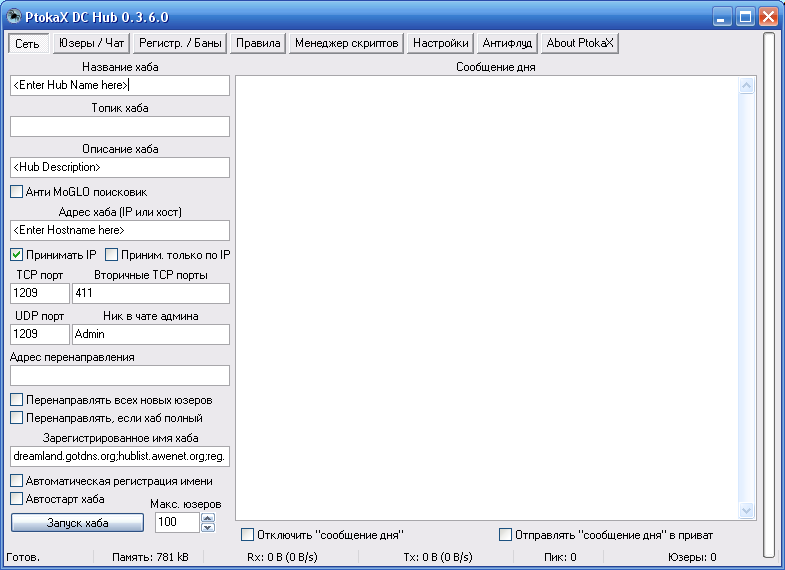
Task: Open the About PtokaX tab
Action: point(580,43)
